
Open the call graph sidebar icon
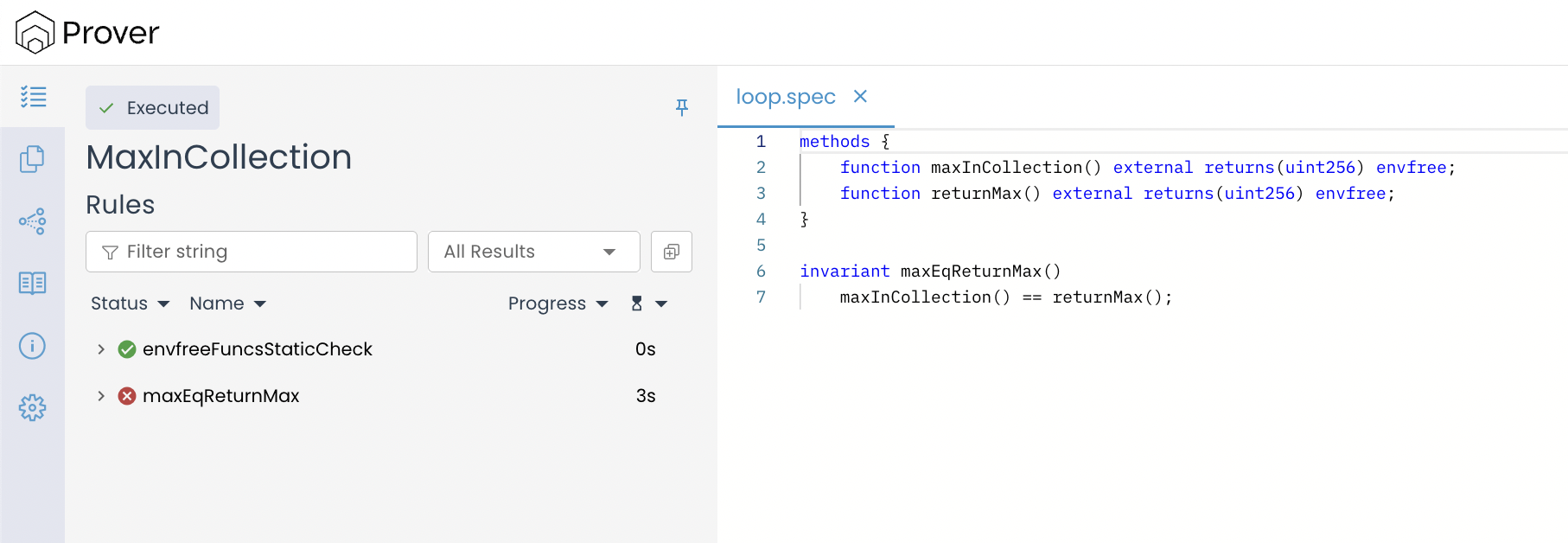click(33, 221)
